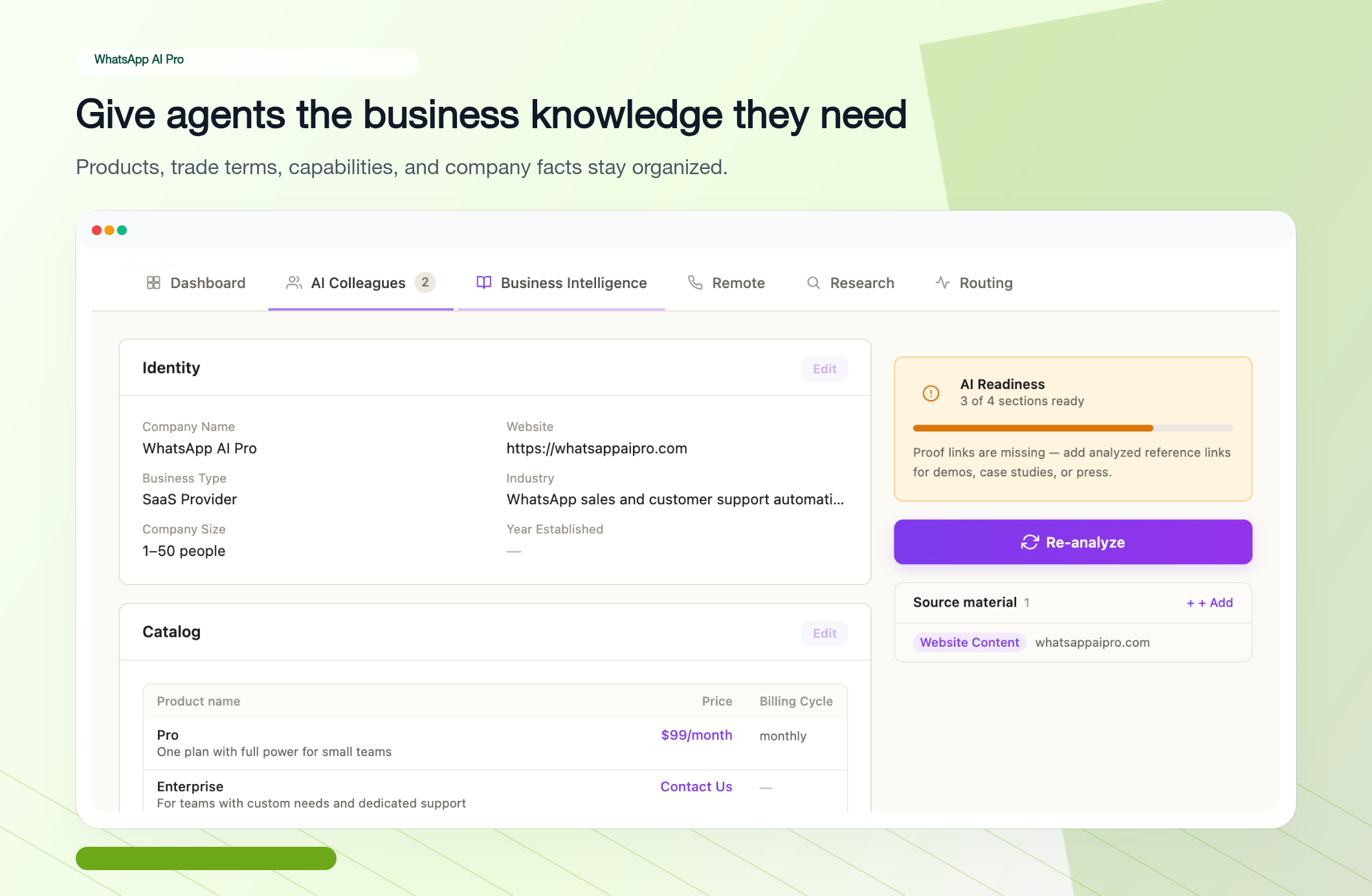Click the 3 of 4 sections ready text
The image size is (1372, 896).
pos(1022,401)
